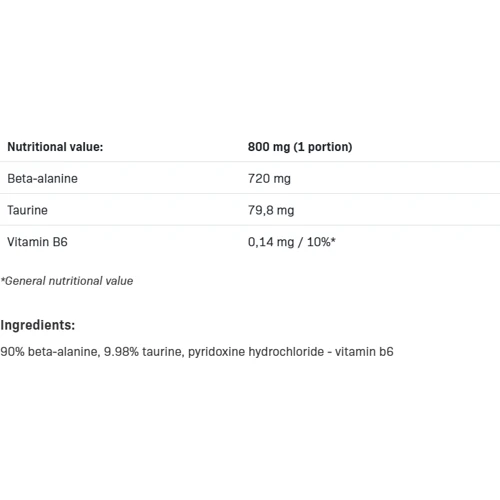The image size is (500, 500).
Task: Click '90% beta-alanine' in ingredients text
Action: click(x=49, y=352)
